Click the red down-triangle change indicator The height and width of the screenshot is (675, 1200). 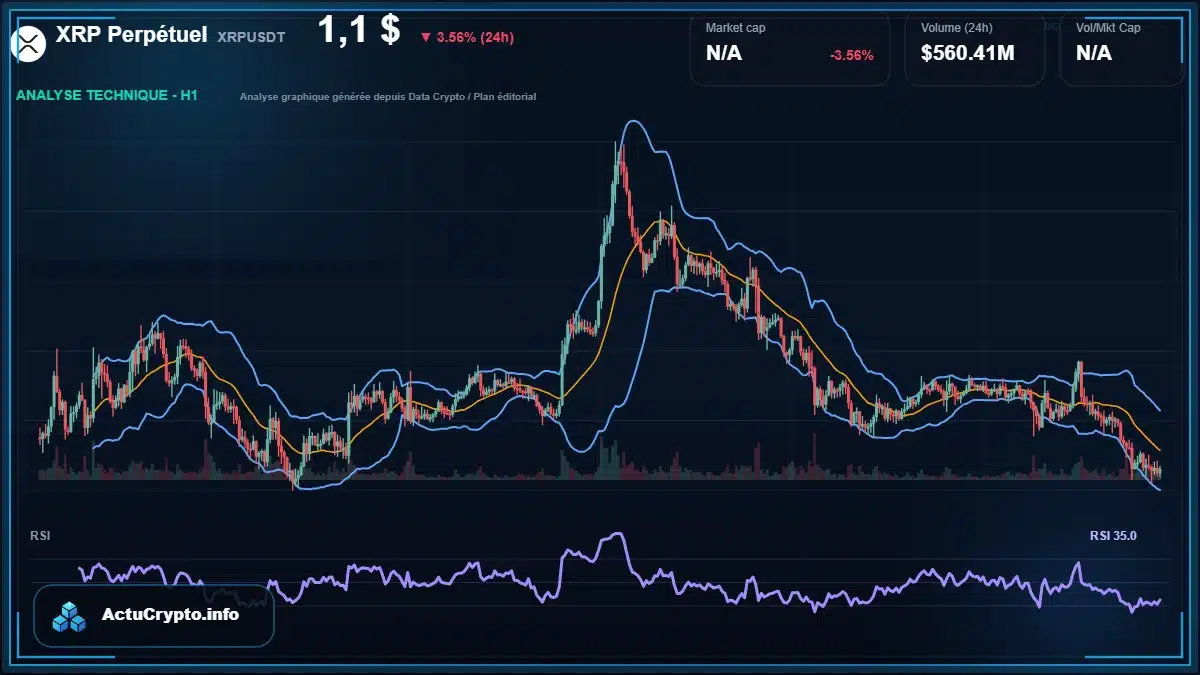click(426, 38)
